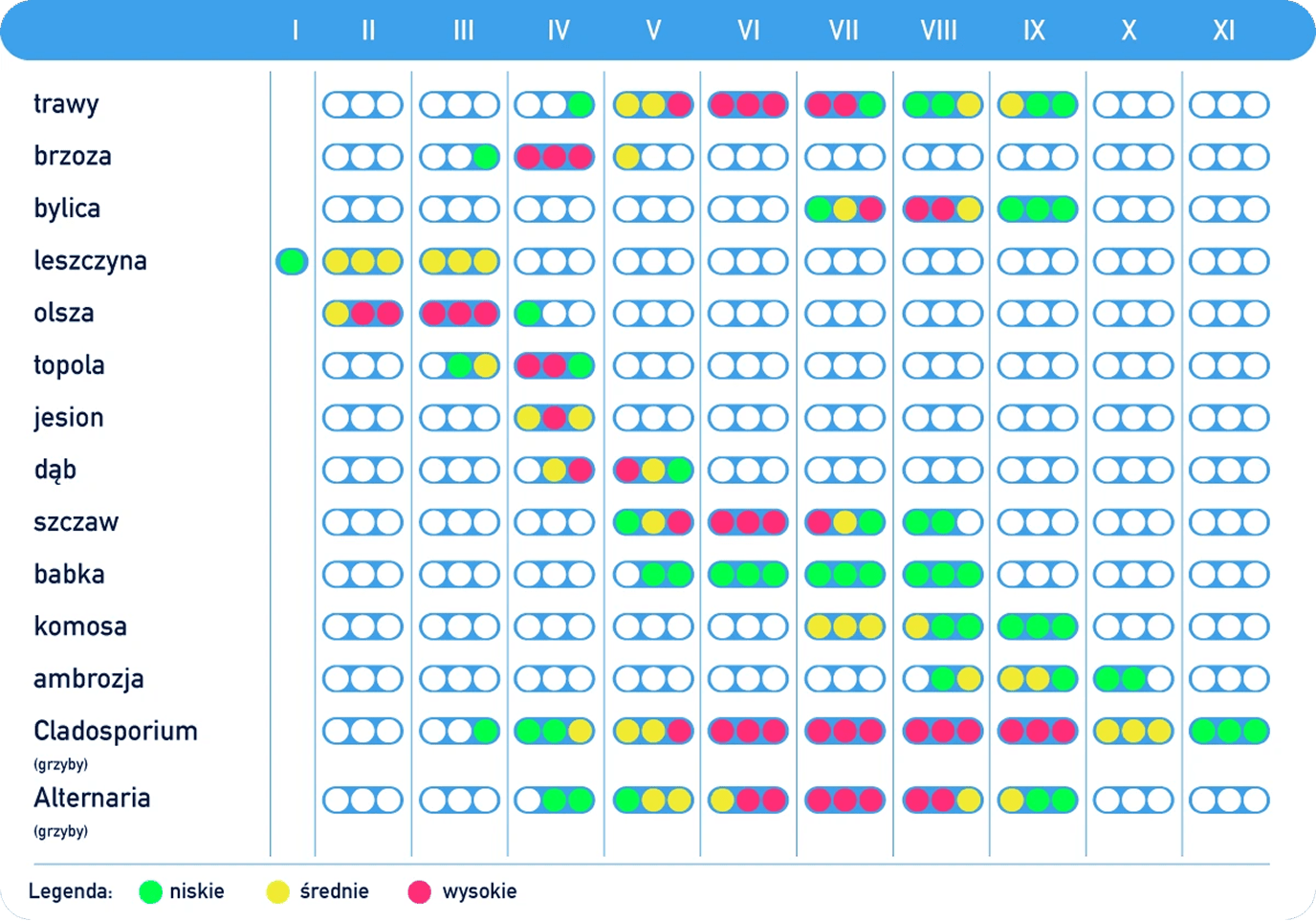Select the month IV column header
Screen dimensions: 1316x921
pos(559,31)
